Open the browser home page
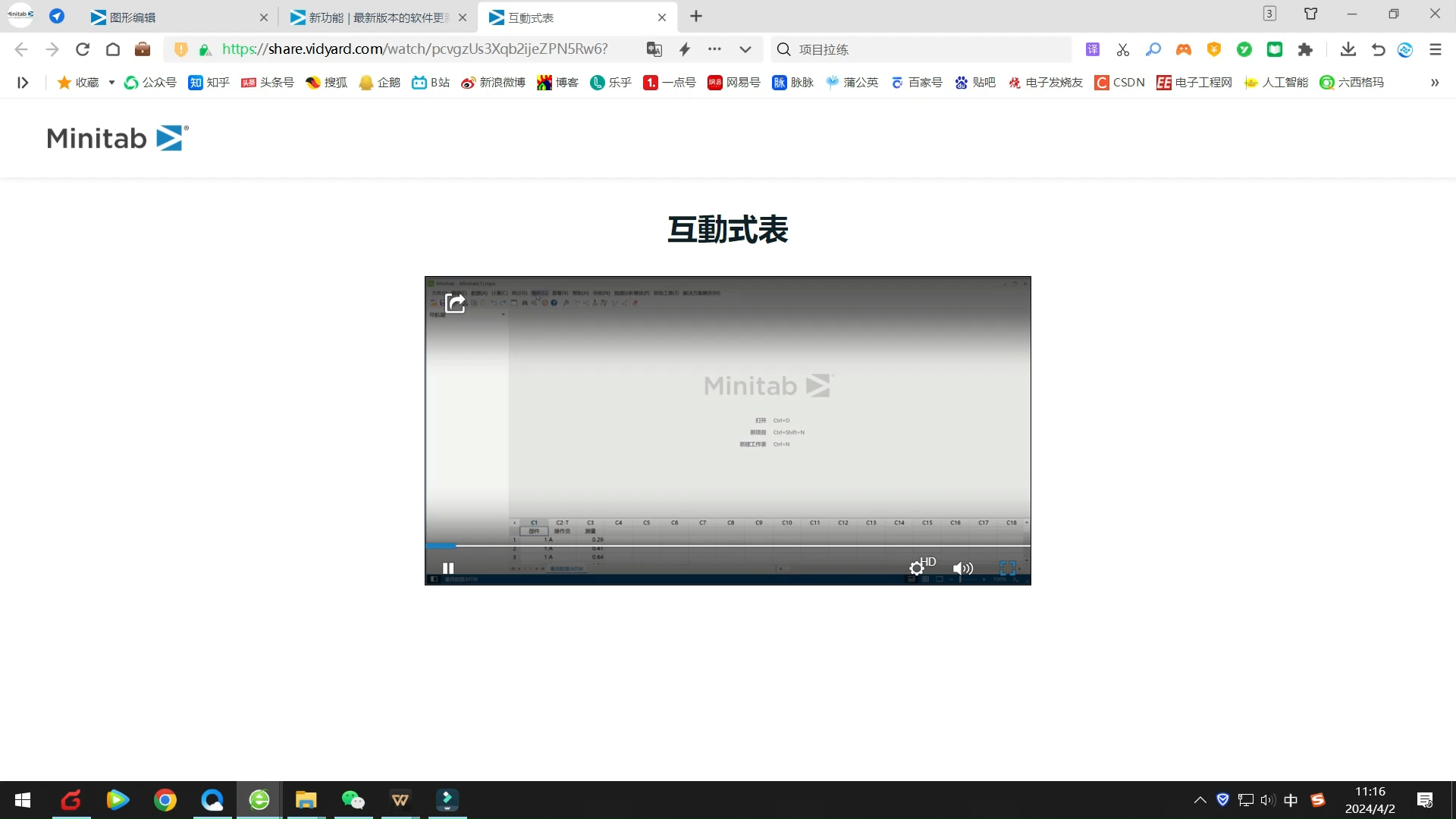 (x=113, y=49)
